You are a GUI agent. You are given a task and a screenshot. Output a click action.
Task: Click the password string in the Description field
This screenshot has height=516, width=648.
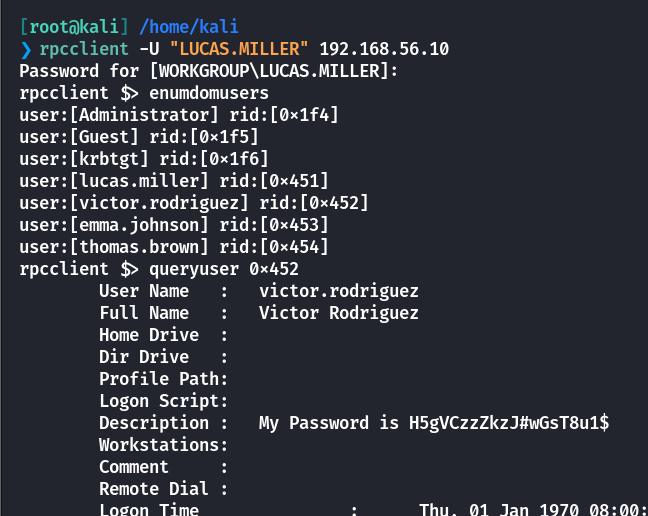(x=509, y=423)
